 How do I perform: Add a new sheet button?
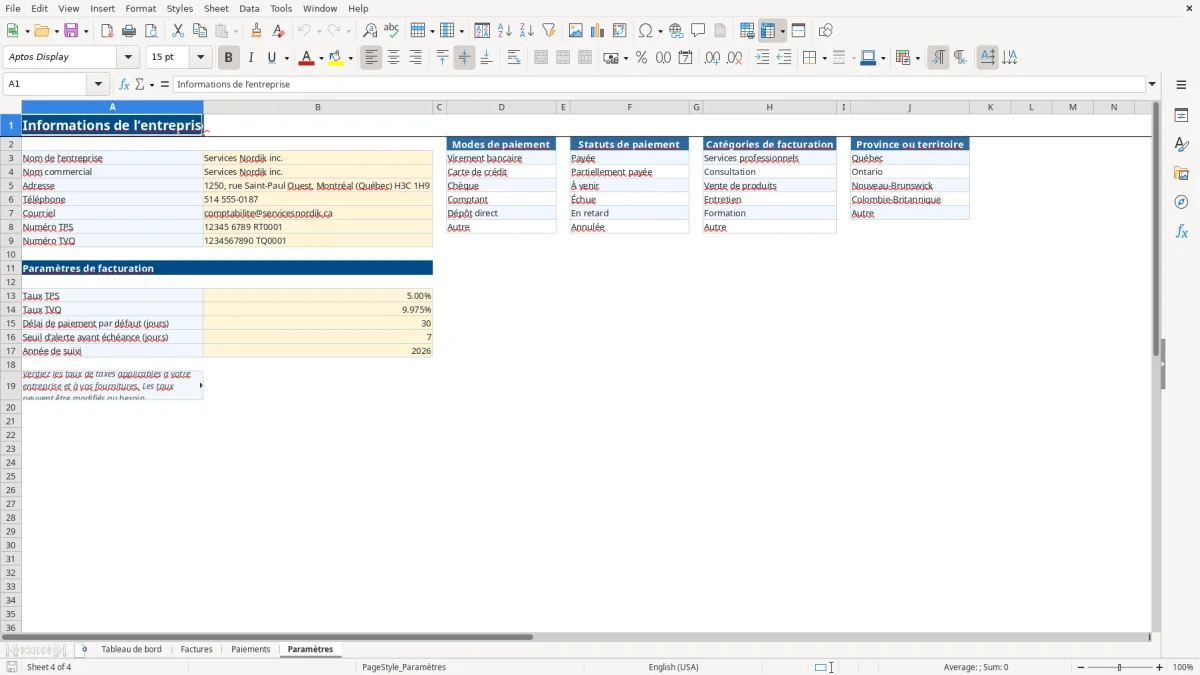coord(84,649)
